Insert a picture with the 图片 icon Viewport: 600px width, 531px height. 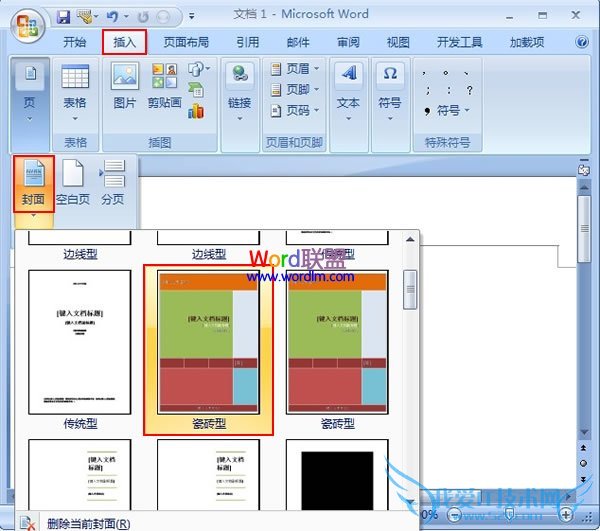click(125, 76)
